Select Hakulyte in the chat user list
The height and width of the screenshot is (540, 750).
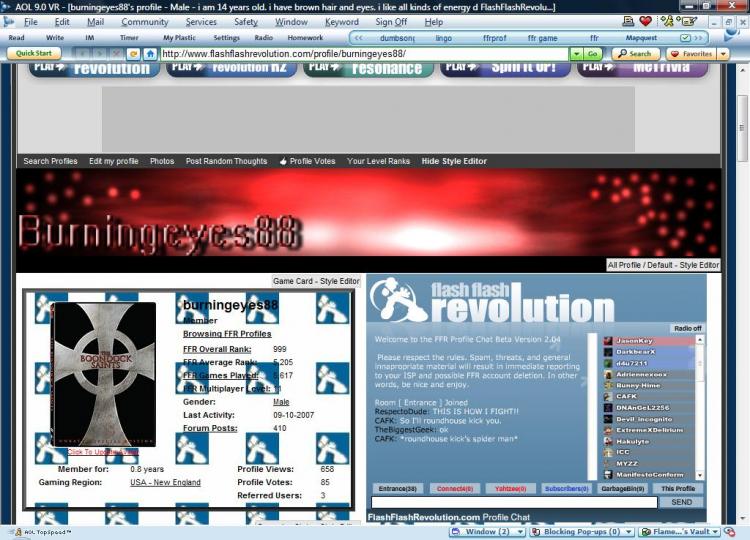click(x=648, y=441)
